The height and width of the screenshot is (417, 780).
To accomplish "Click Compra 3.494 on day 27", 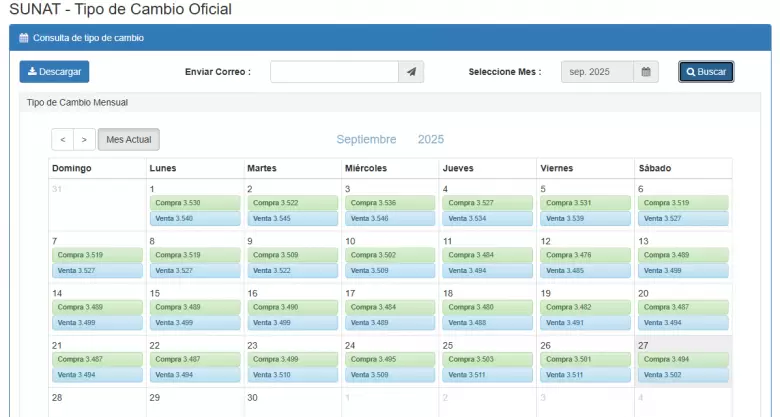I will click(x=683, y=359).
